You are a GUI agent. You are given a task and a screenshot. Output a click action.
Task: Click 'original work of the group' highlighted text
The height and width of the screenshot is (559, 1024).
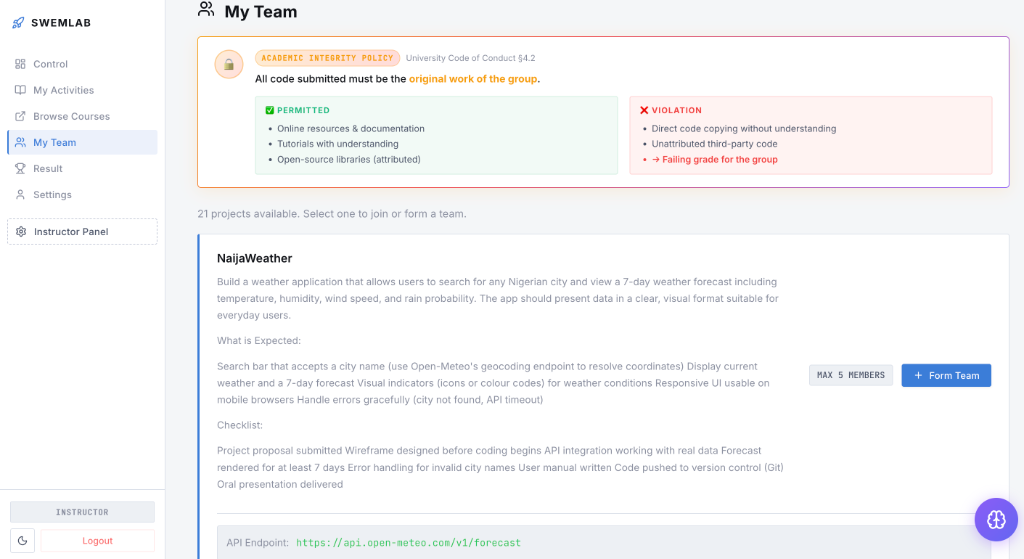coord(473,79)
